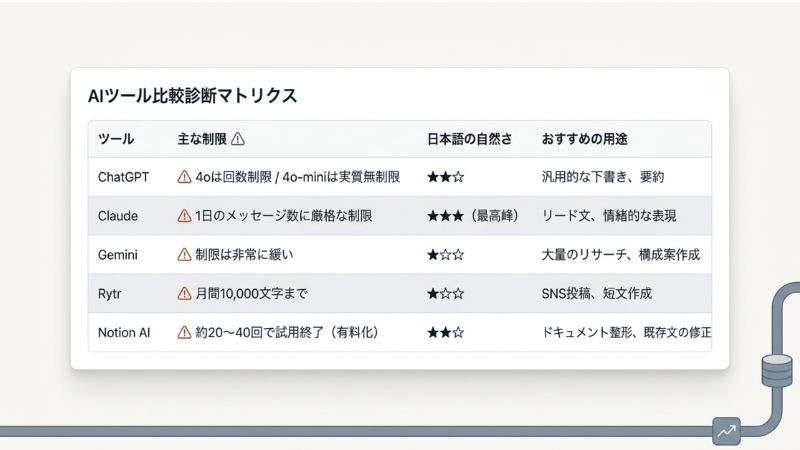Click text 大量のリサーチ、構成案作成
Screen dimensions: 800x450
click(620, 255)
